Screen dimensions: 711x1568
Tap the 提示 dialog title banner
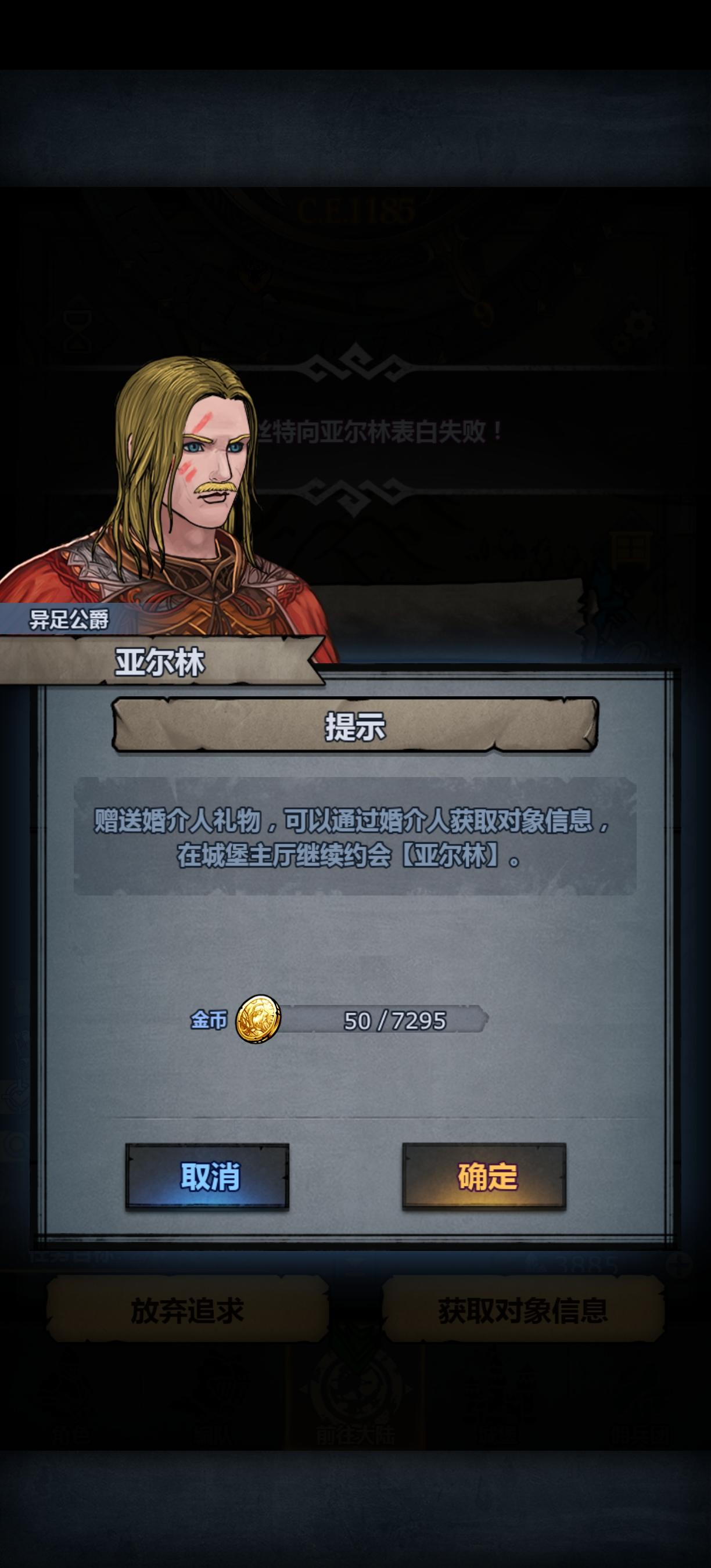tap(355, 725)
